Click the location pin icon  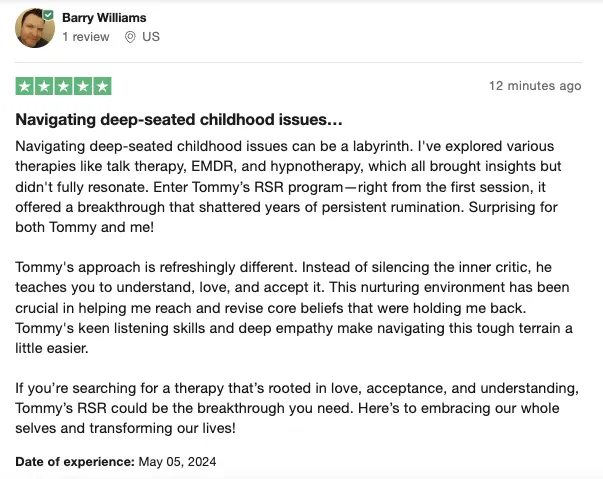point(130,37)
